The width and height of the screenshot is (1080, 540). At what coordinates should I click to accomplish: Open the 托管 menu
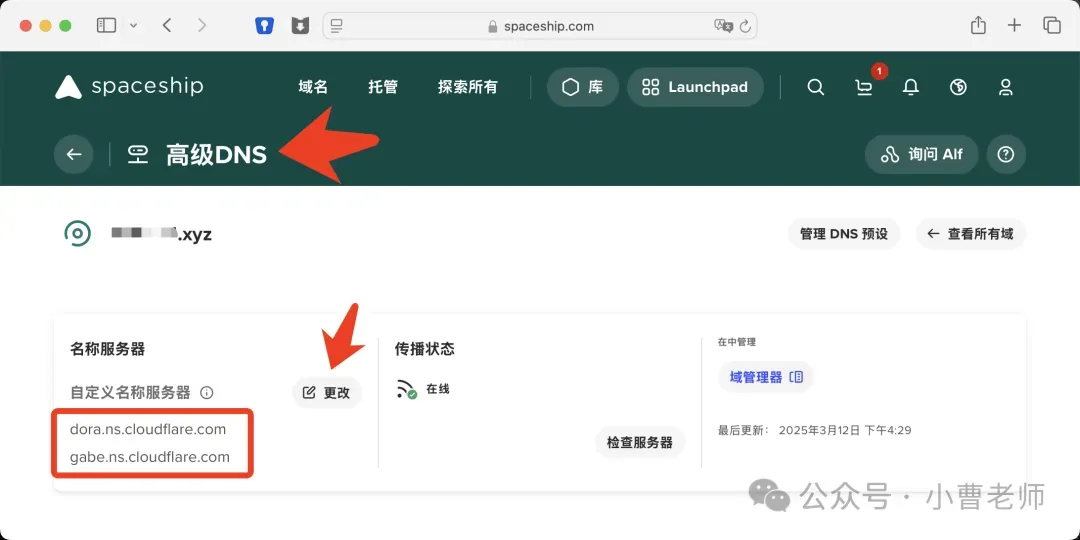click(x=383, y=87)
